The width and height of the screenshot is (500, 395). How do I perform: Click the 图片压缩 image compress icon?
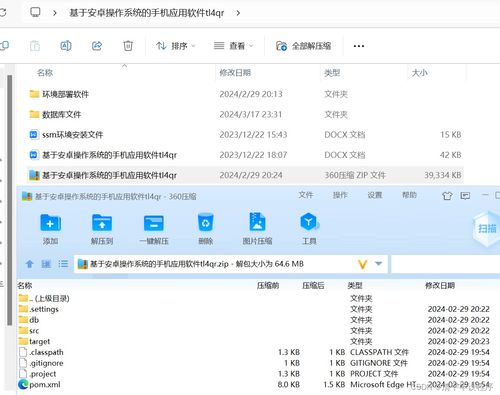click(x=257, y=229)
